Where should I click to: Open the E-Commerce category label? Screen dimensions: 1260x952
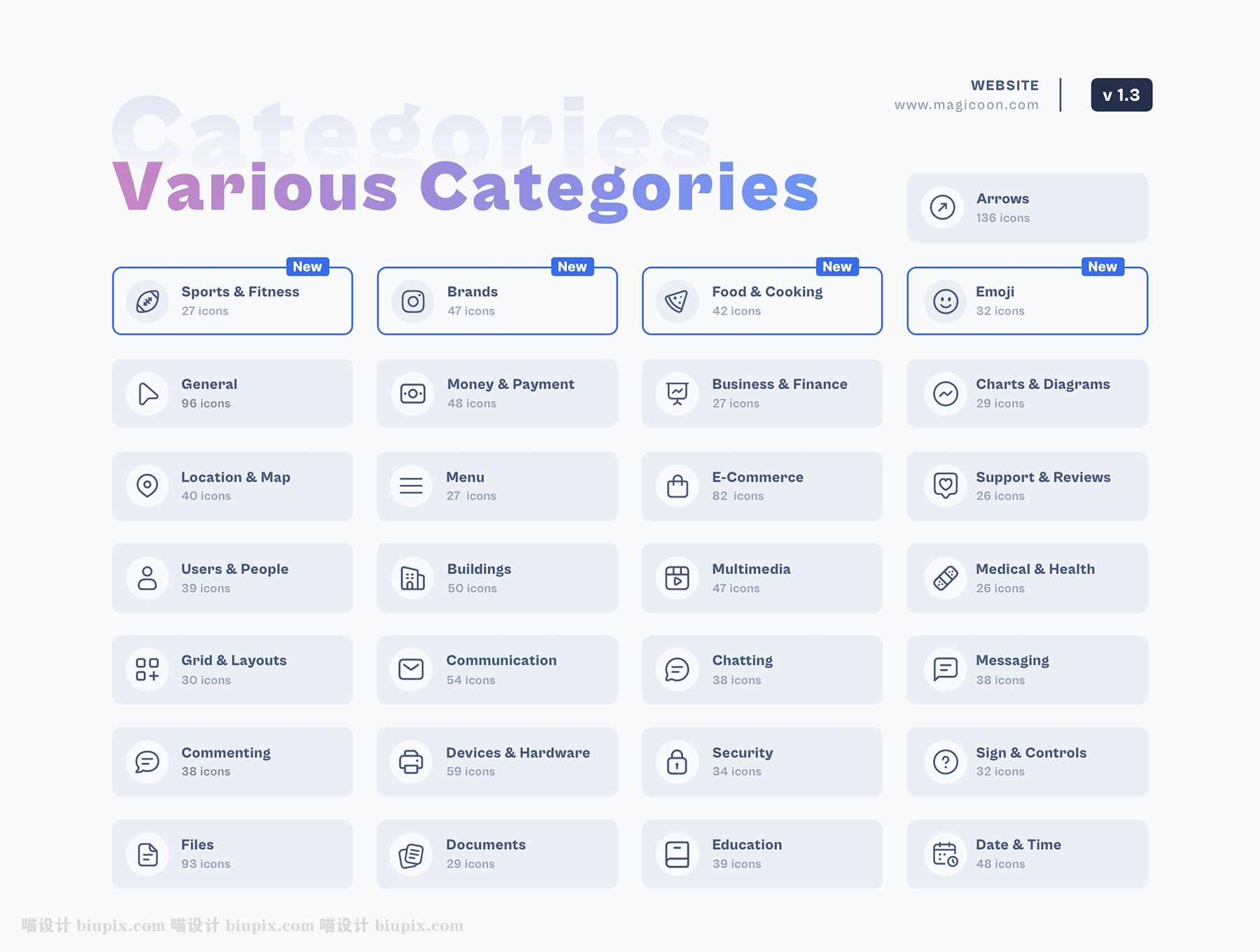[757, 477]
